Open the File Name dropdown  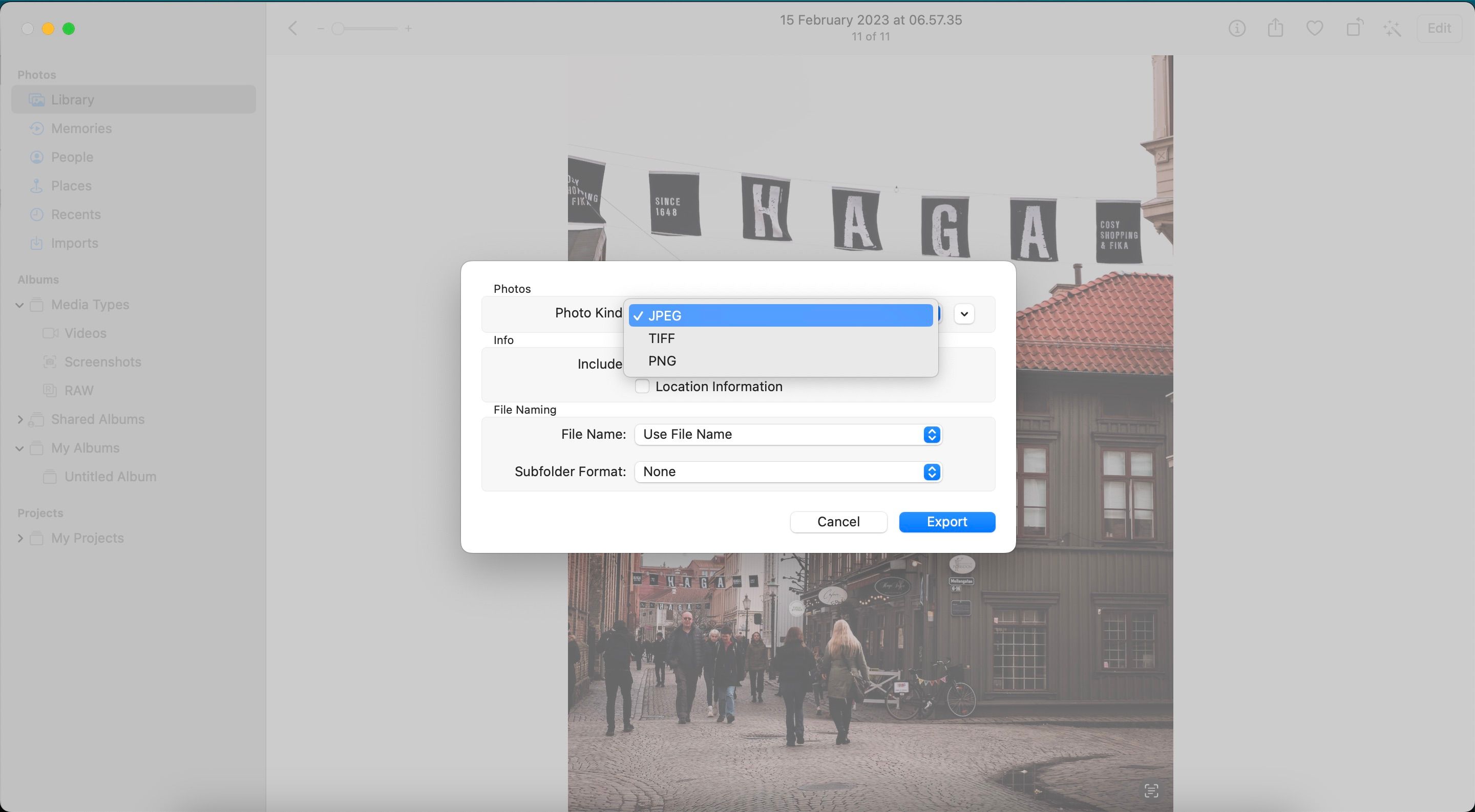pyautogui.click(x=787, y=434)
